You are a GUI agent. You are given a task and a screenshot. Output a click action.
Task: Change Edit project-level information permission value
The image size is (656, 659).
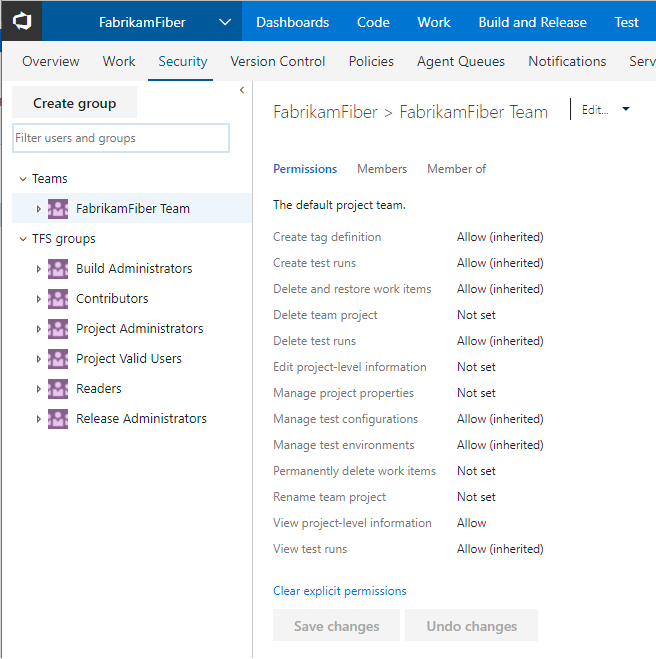(x=476, y=367)
